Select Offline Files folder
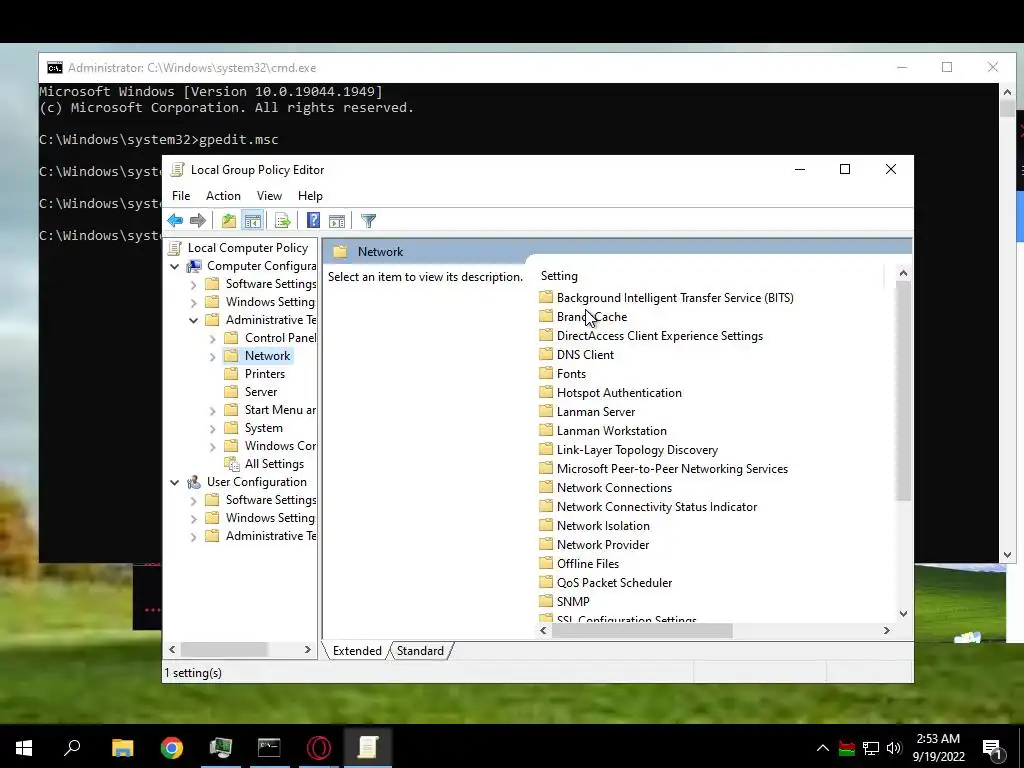 click(588, 563)
